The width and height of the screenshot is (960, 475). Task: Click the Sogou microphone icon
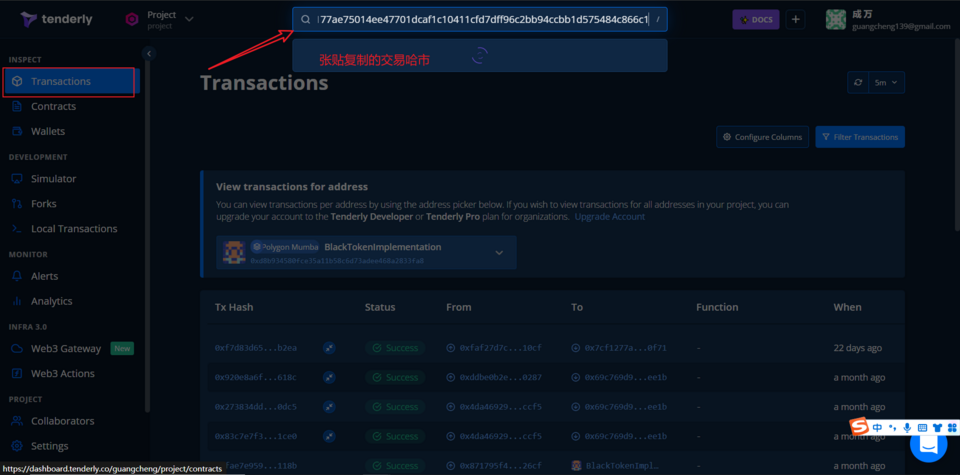pyautogui.click(x=907, y=427)
